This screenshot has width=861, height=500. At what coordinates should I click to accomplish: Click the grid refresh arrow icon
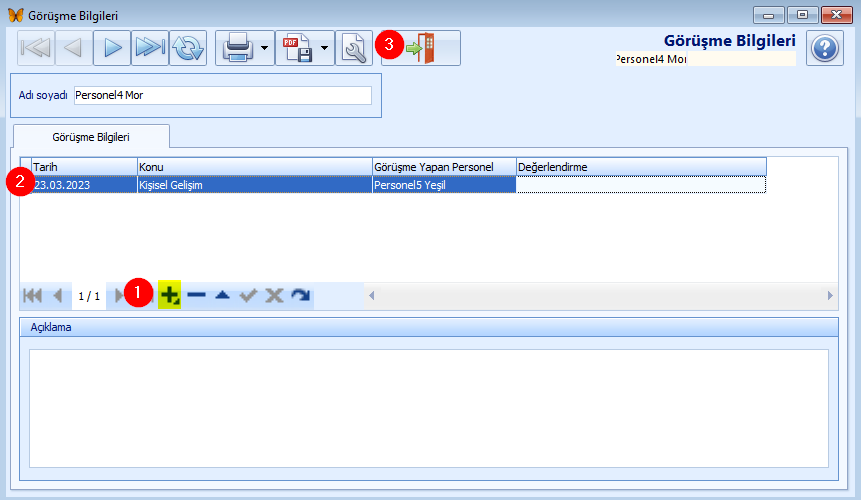click(x=300, y=296)
